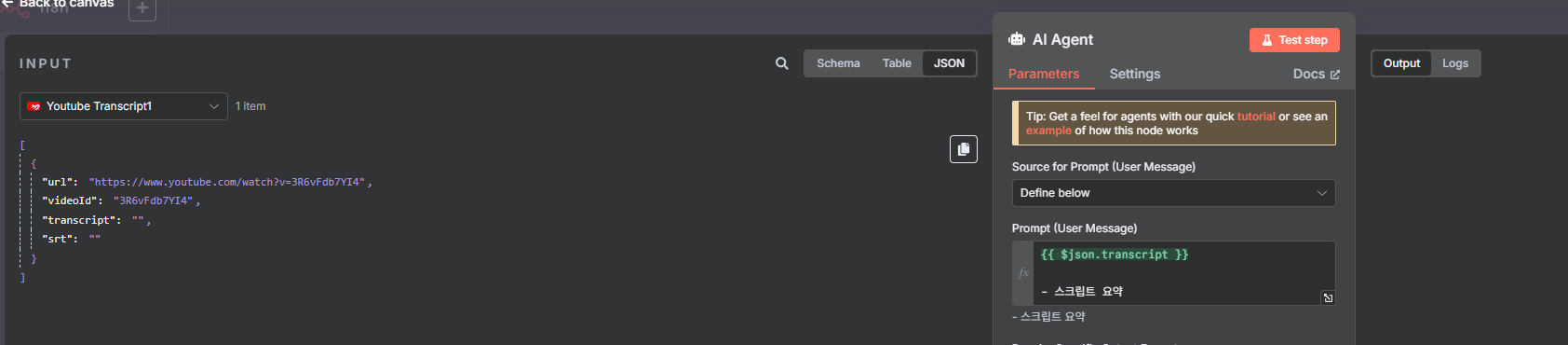Open the Source for Prompt dropdown
Image resolution: width=1568 pixels, height=345 pixels.
click(1173, 193)
